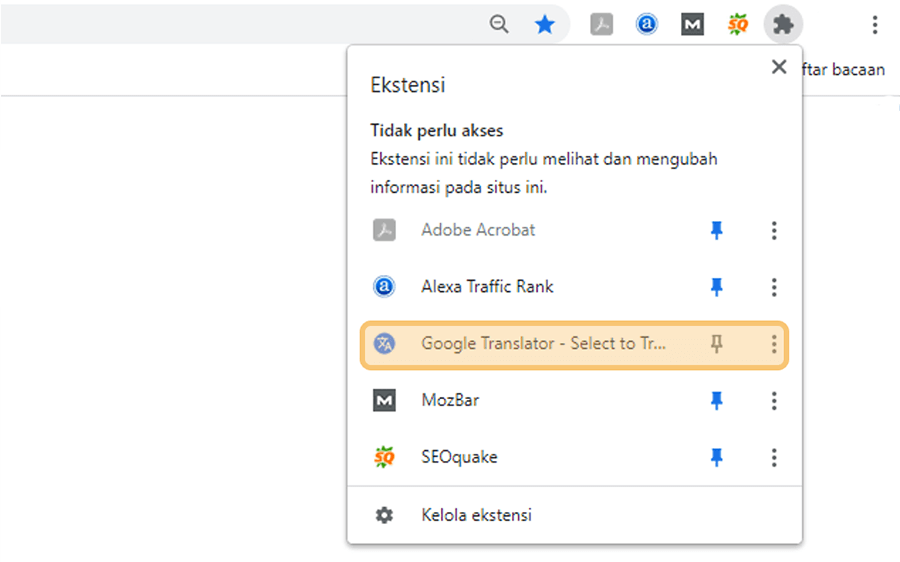Open more options for SEOquake
Viewport: 900px width, 562px height.
pos(774,457)
